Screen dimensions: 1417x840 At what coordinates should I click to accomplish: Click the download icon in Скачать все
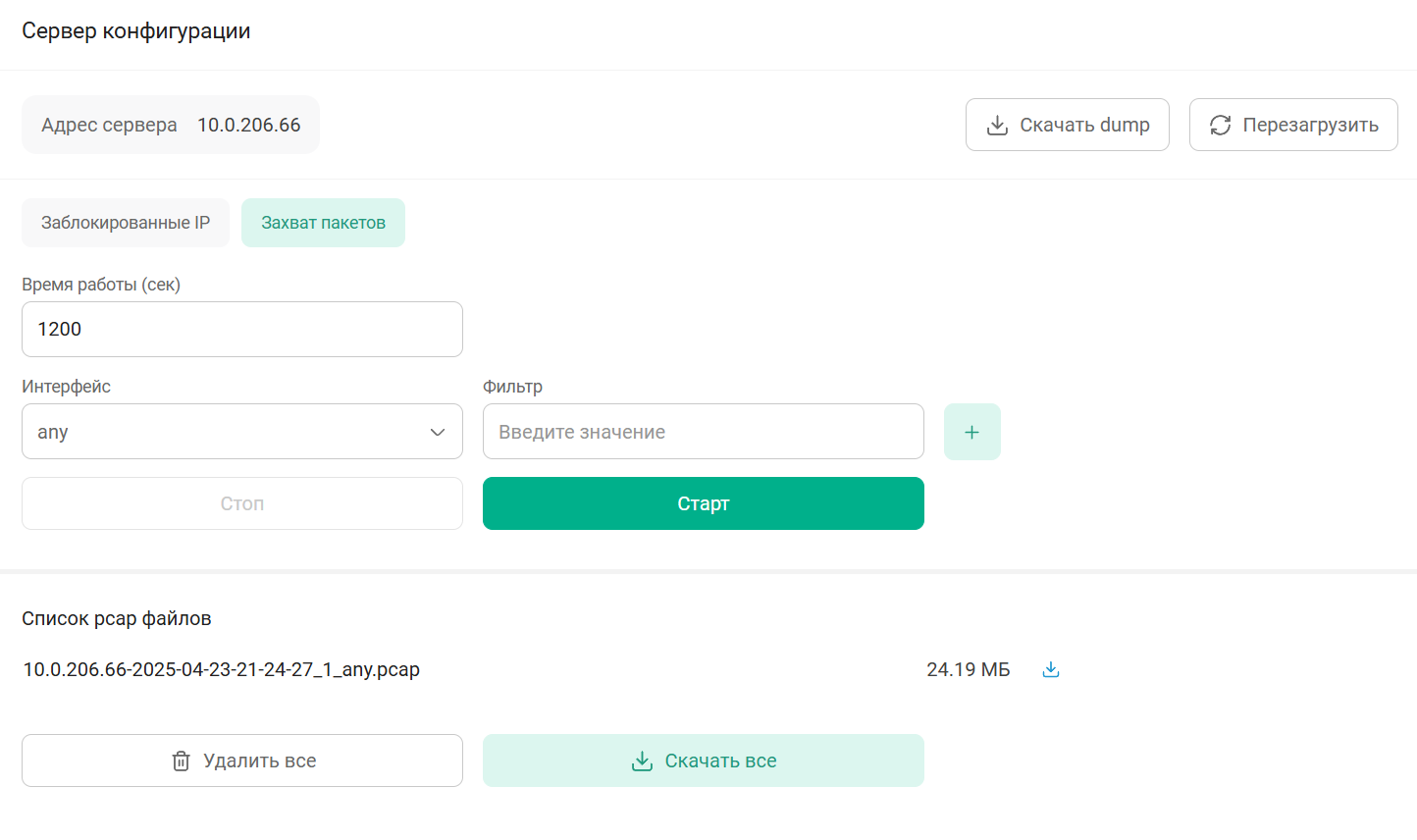[x=642, y=761]
